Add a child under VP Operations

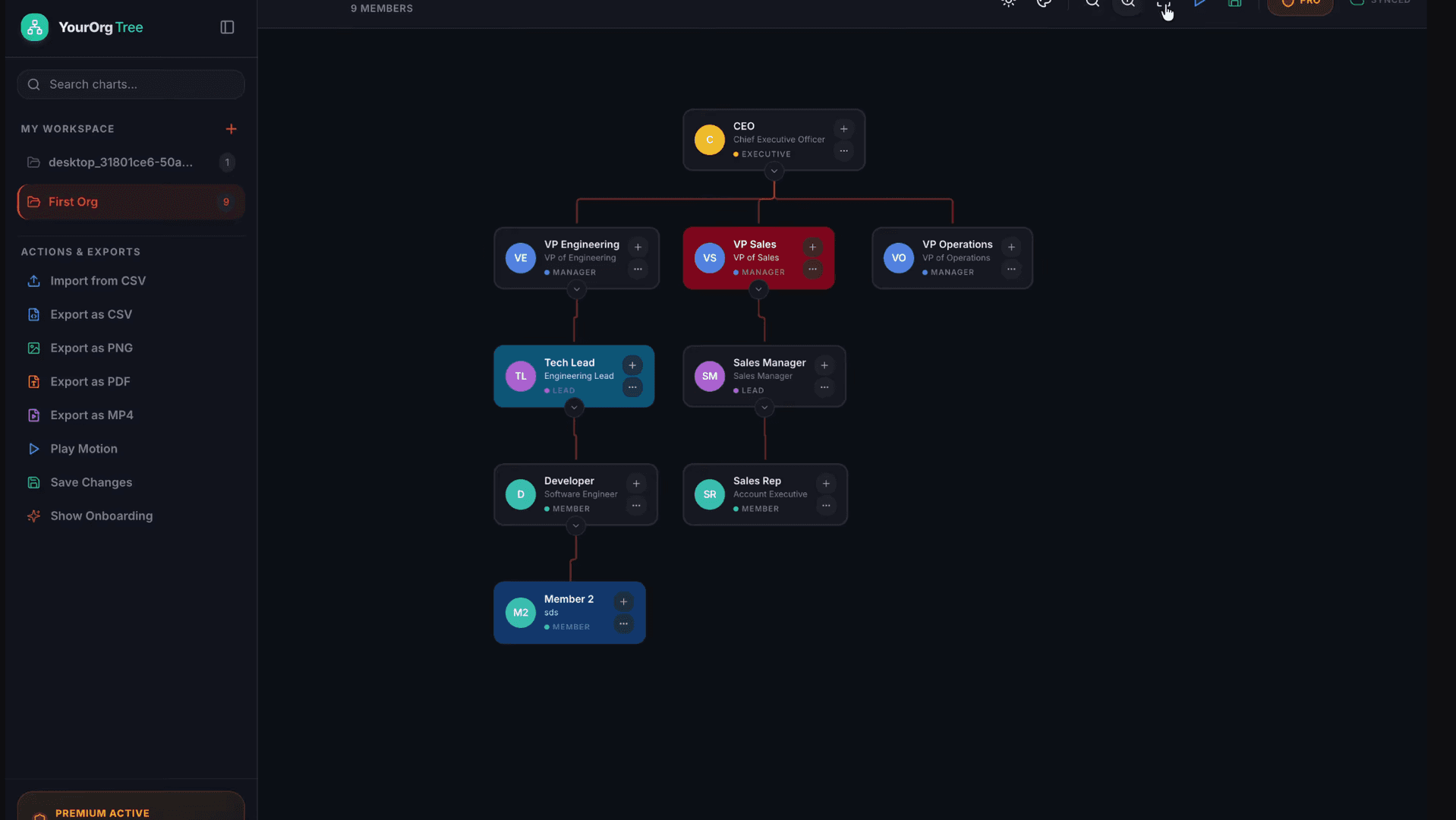tap(1011, 248)
